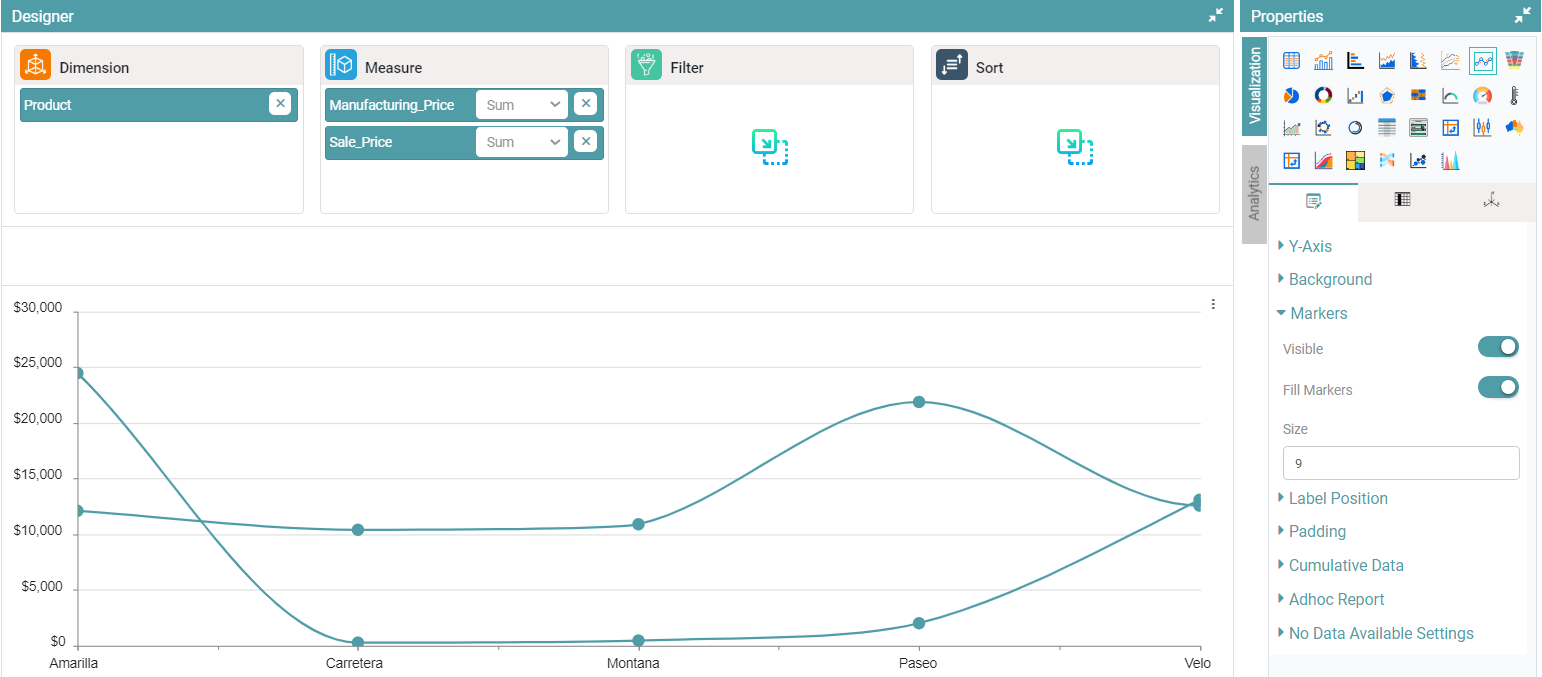Choose the Australia map visualization icon
Image resolution: width=1542 pixels, height=677 pixels.
tap(1514, 128)
